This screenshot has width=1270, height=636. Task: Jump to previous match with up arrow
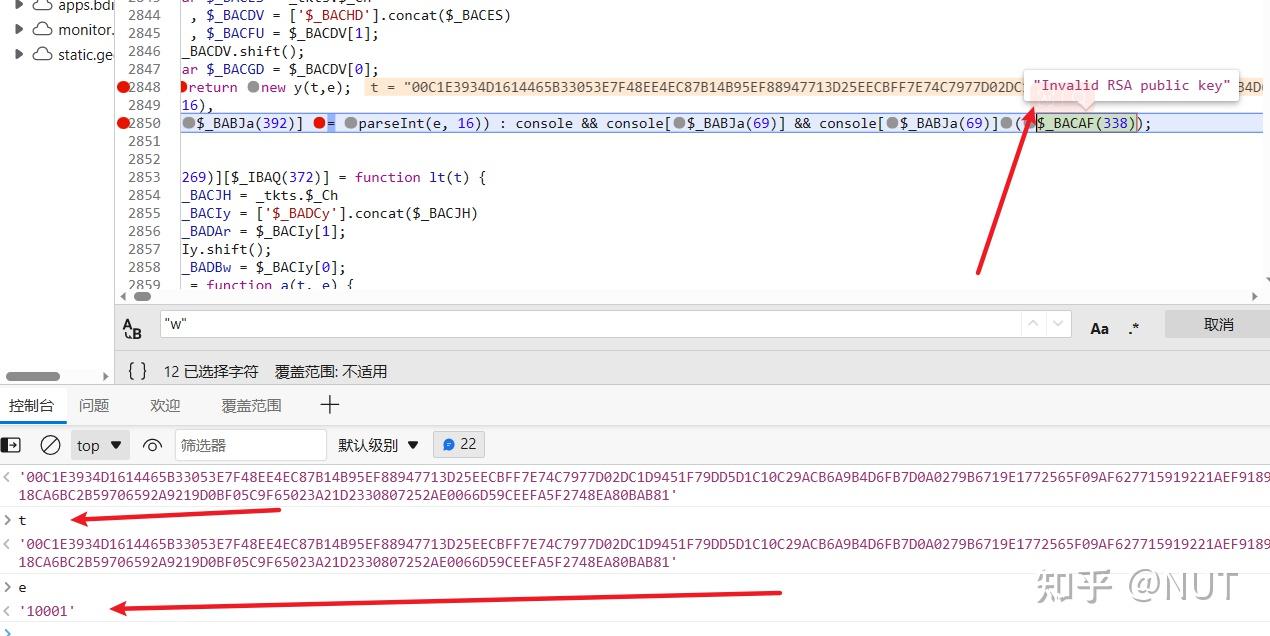1033,323
